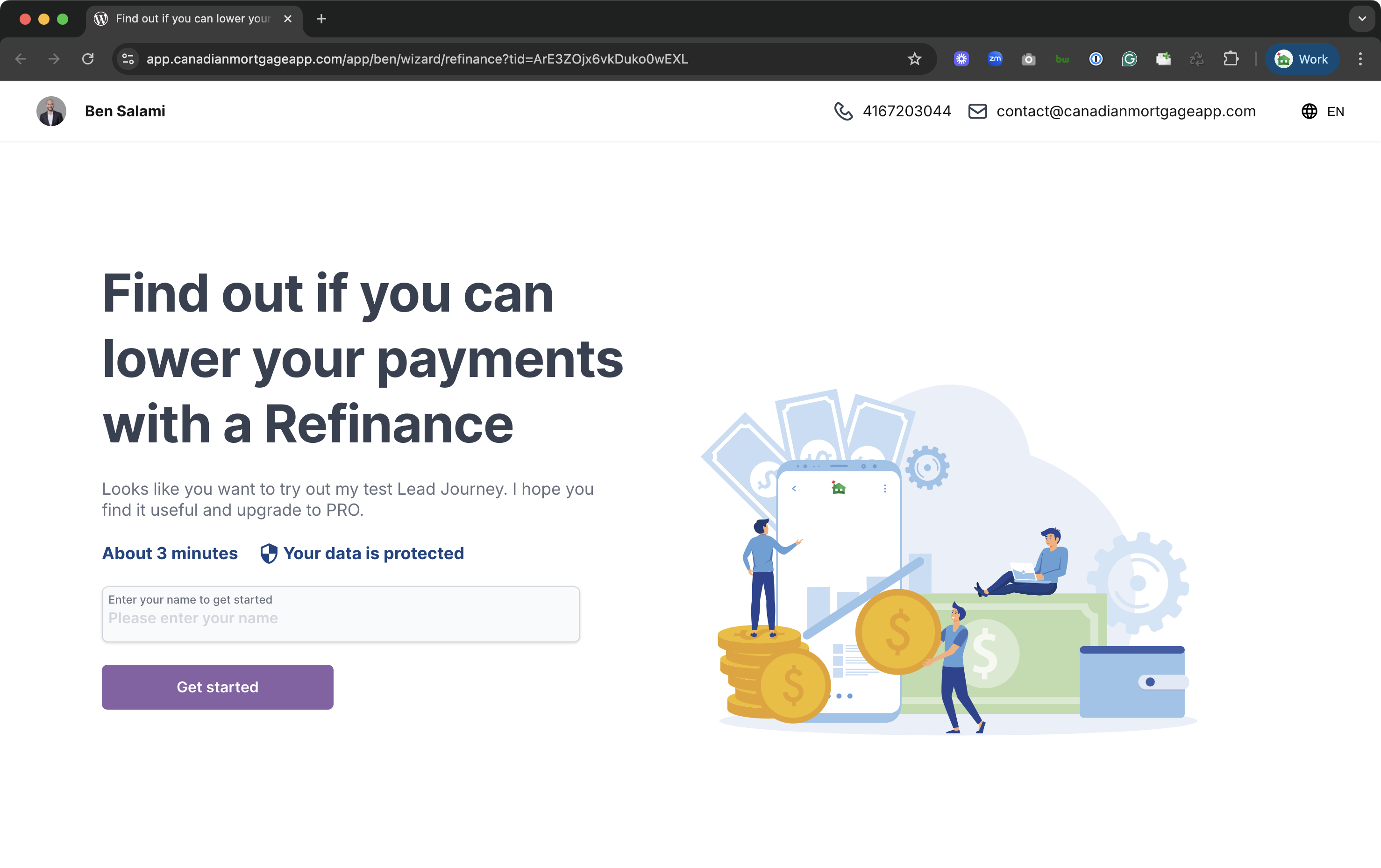Click the site information icon in address bar
Viewport: 1381px width, 868px height.
tap(128, 59)
